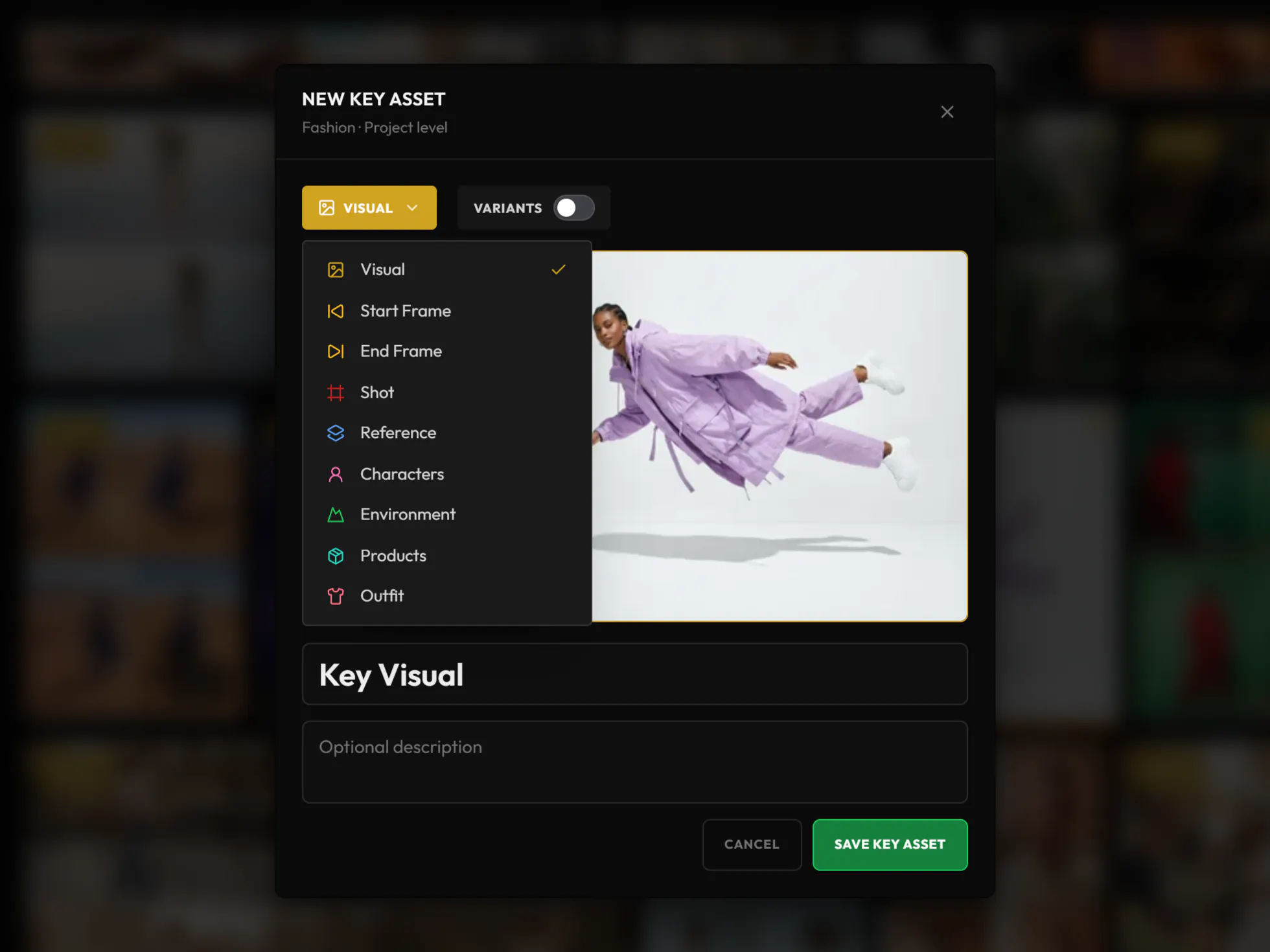Click the VARIANTS label

click(507, 209)
